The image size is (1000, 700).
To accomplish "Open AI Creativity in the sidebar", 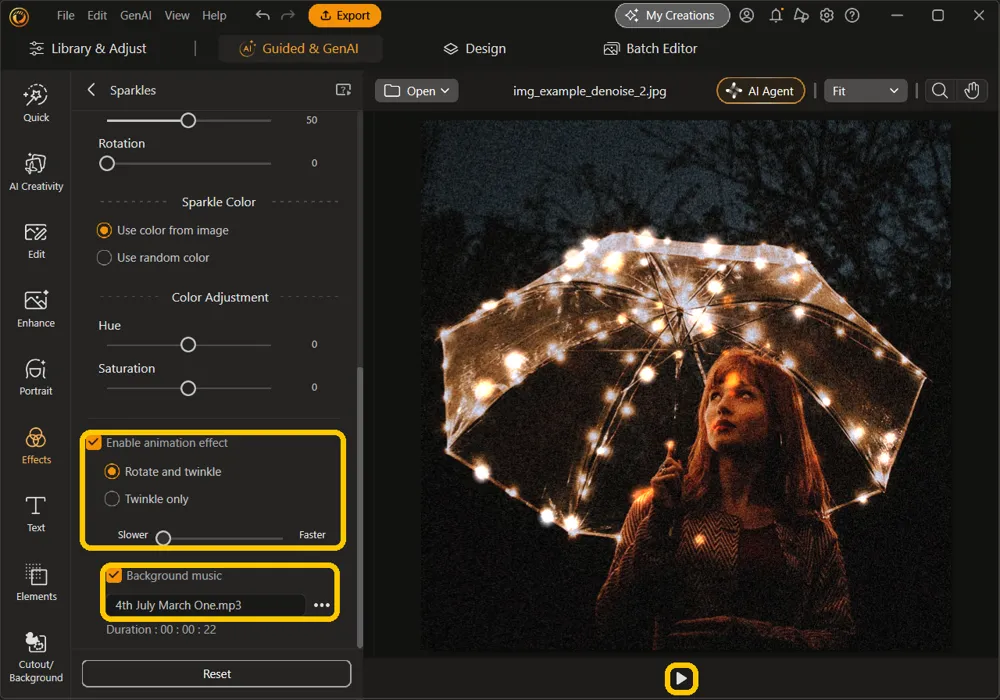I will coord(36,172).
